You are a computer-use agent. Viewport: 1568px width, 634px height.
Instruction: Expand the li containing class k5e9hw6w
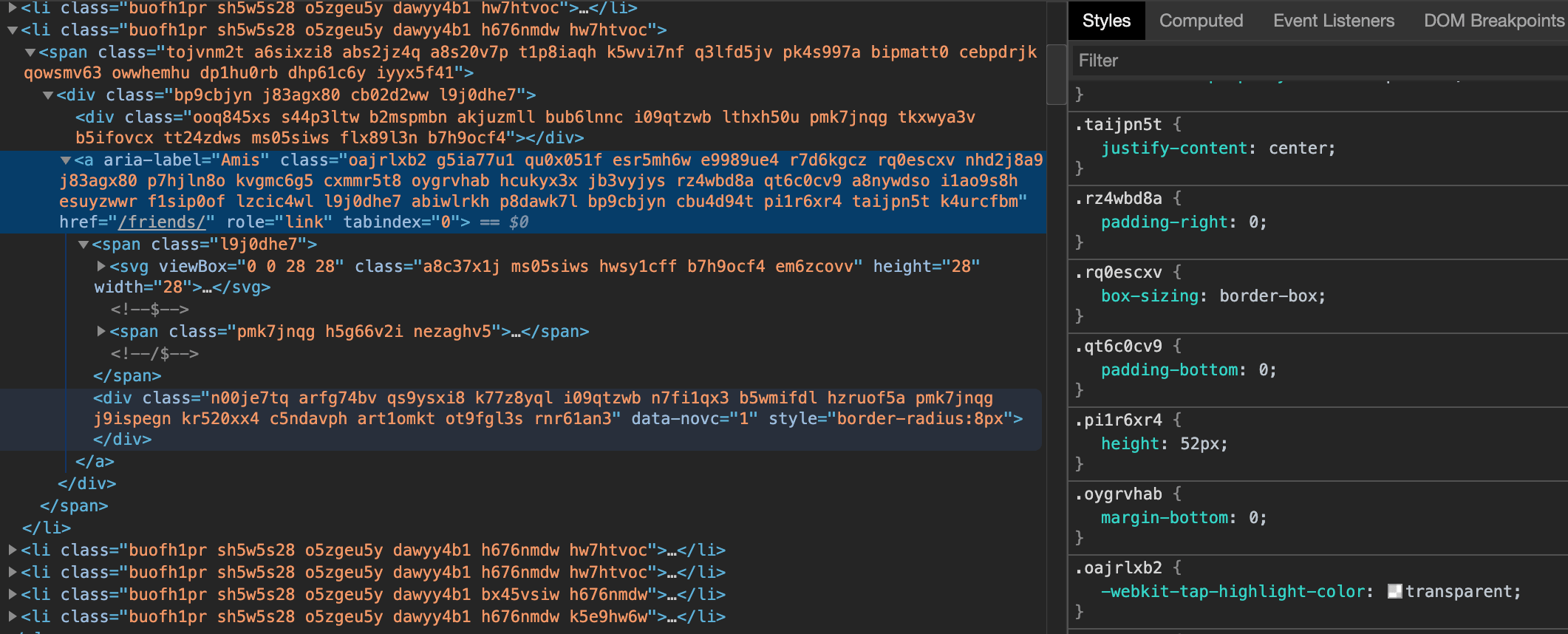point(13,617)
